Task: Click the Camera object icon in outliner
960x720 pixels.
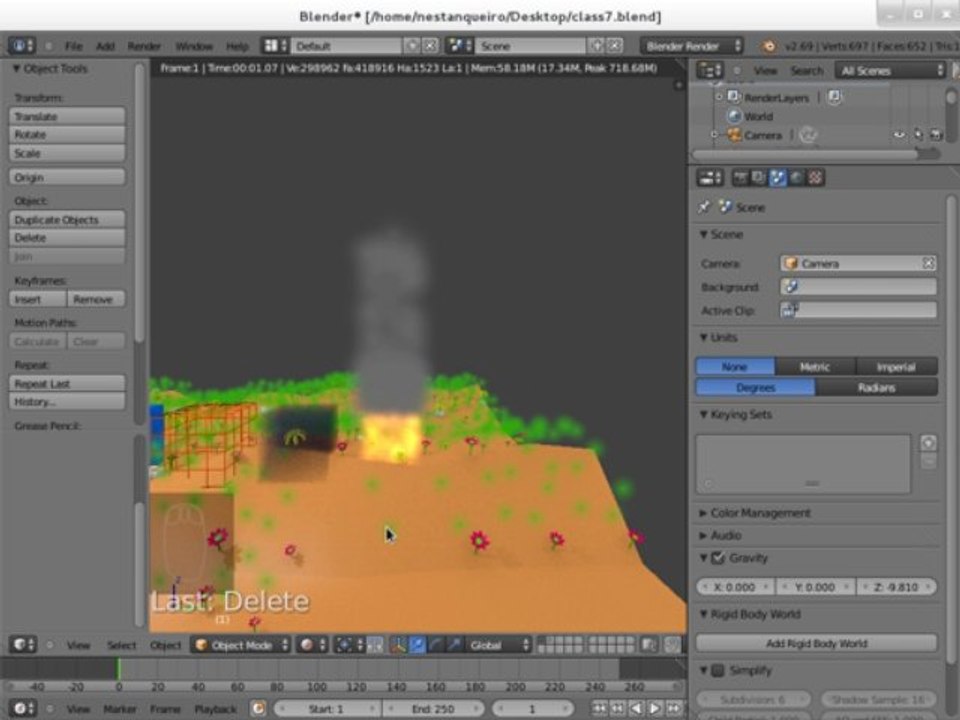Action: [x=733, y=135]
